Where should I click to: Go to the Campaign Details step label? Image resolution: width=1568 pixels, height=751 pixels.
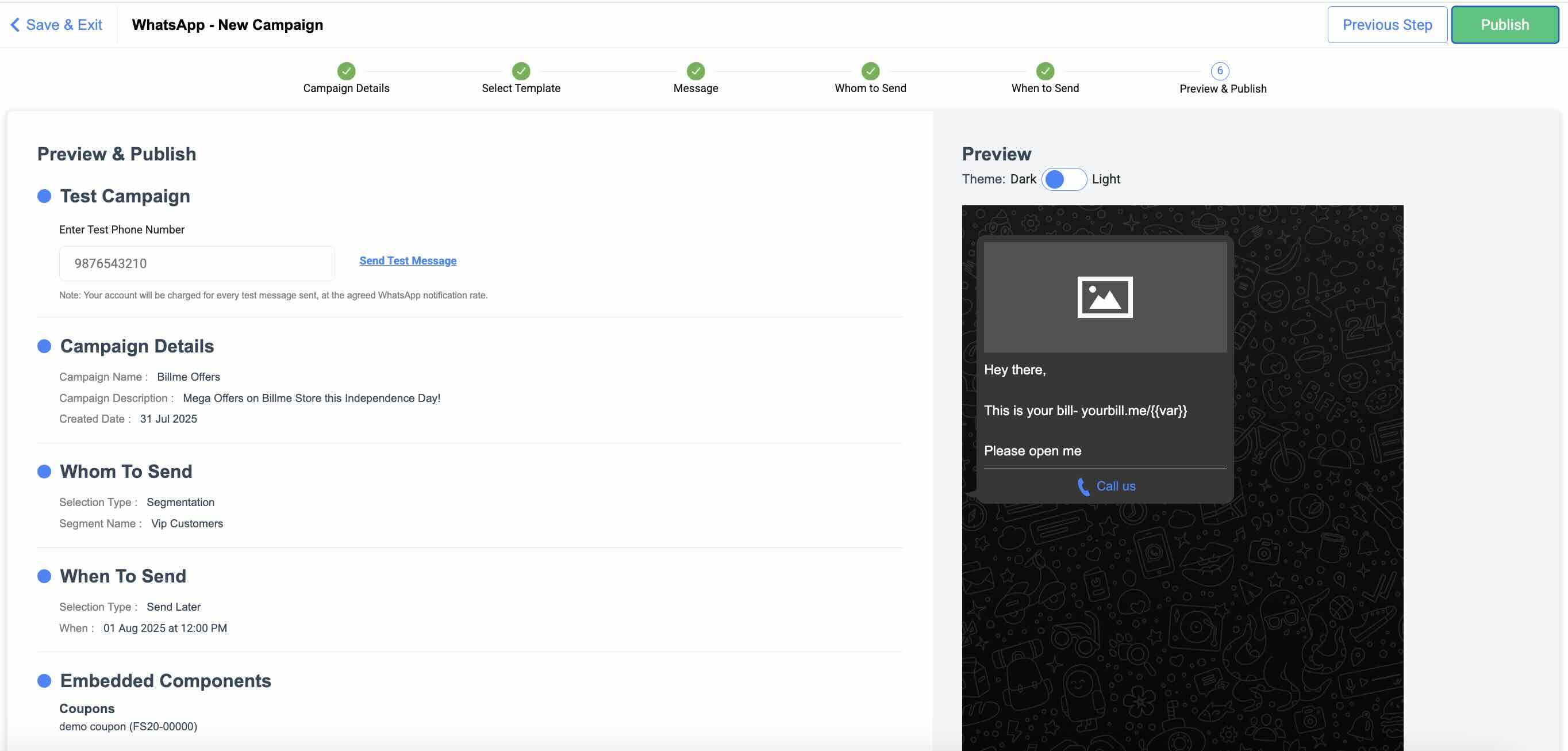(346, 89)
